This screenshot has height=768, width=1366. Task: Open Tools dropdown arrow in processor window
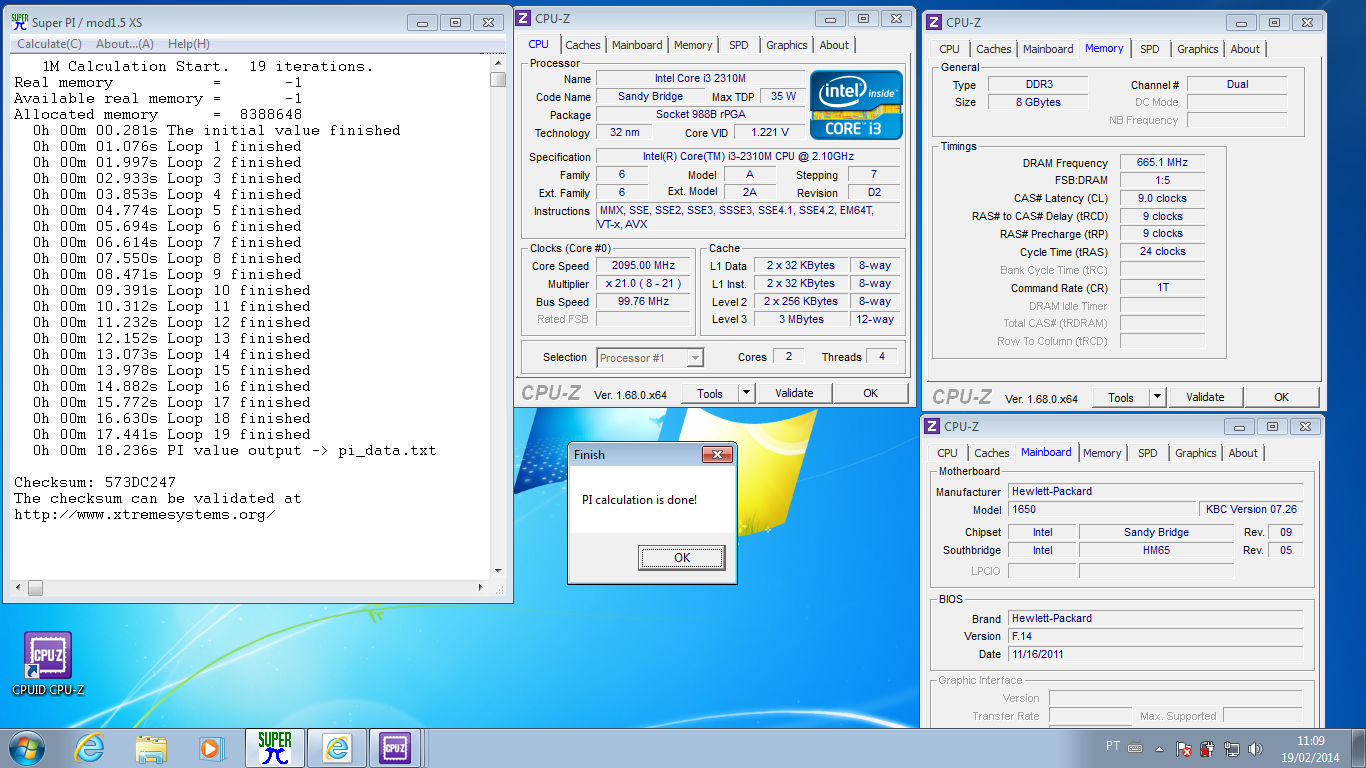pos(746,393)
